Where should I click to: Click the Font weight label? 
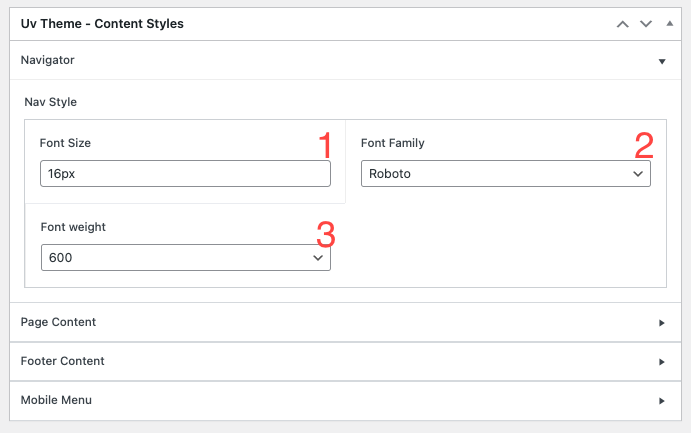(x=73, y=227)
